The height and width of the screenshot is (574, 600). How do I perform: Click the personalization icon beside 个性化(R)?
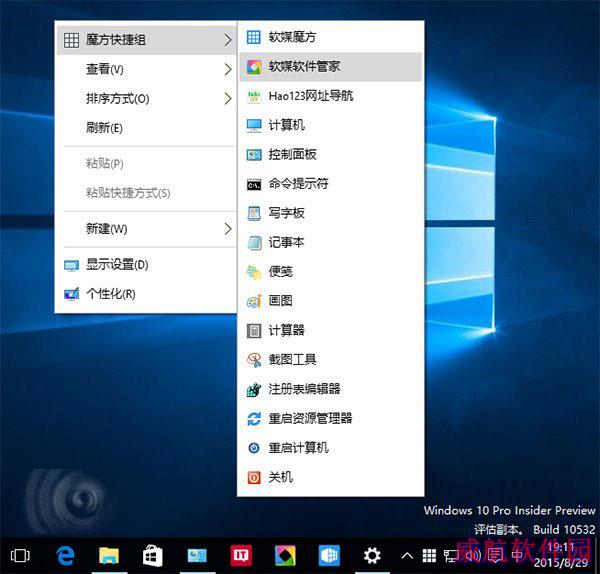click(x=72, y=294)
